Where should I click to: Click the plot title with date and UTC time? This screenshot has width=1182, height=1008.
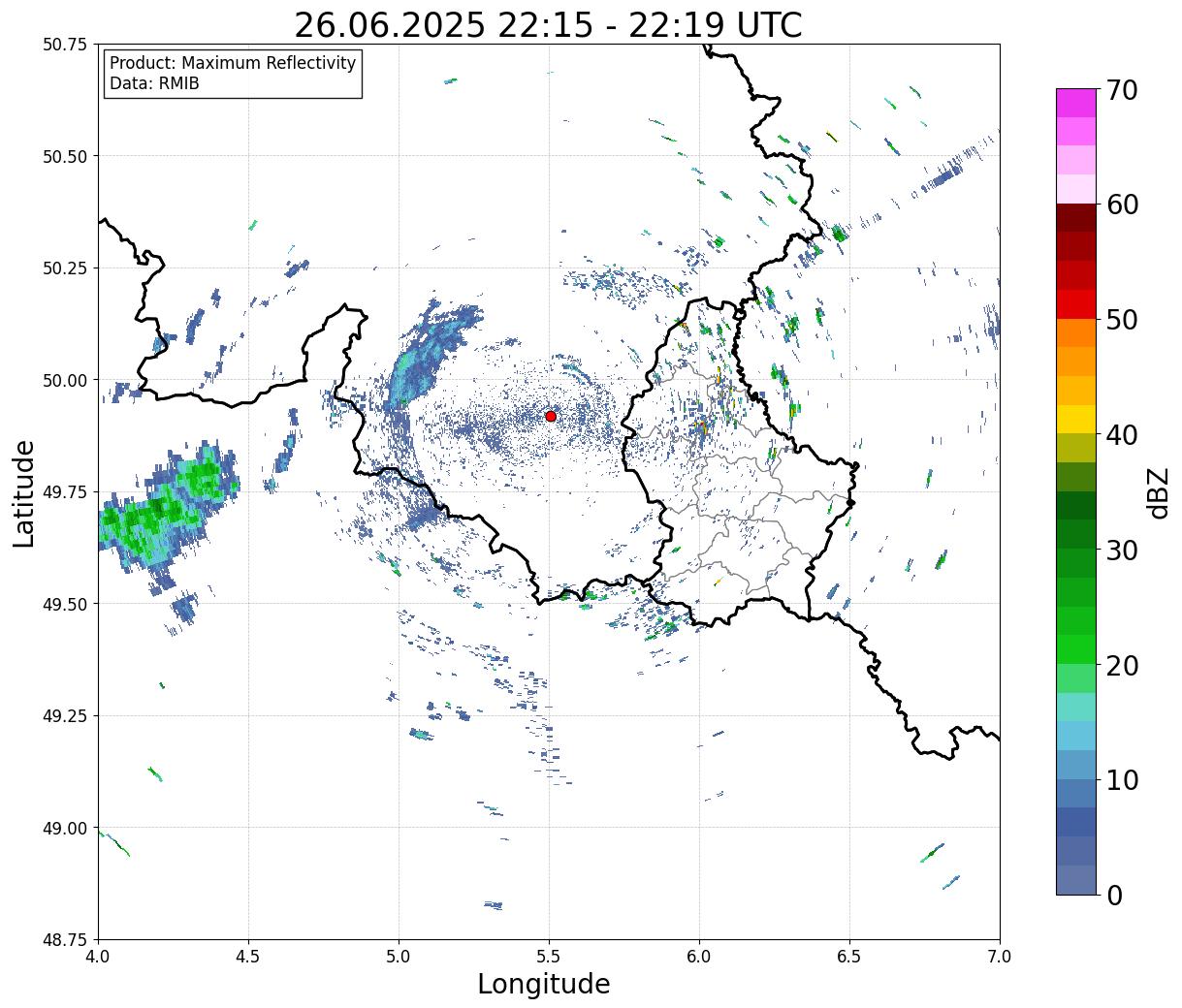548,24
